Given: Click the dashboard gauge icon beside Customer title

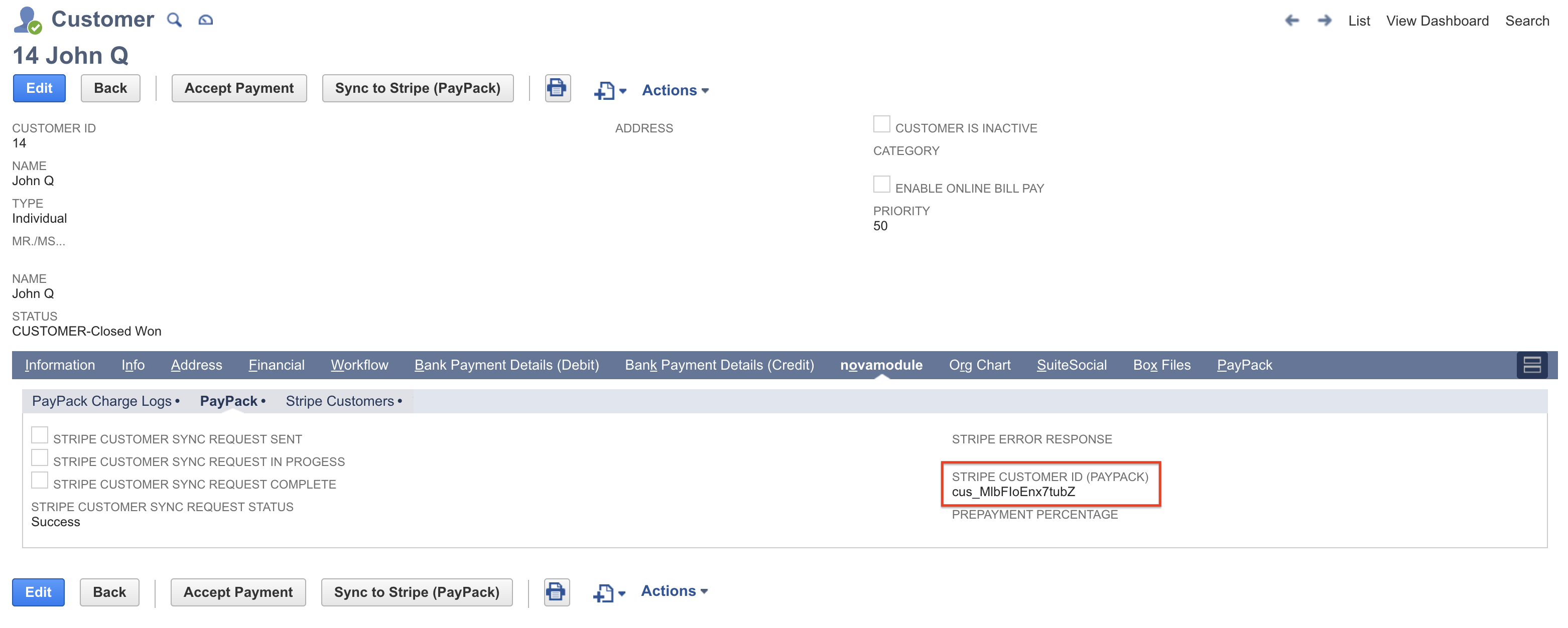Looking at the screenshot, I should point(206,20).
